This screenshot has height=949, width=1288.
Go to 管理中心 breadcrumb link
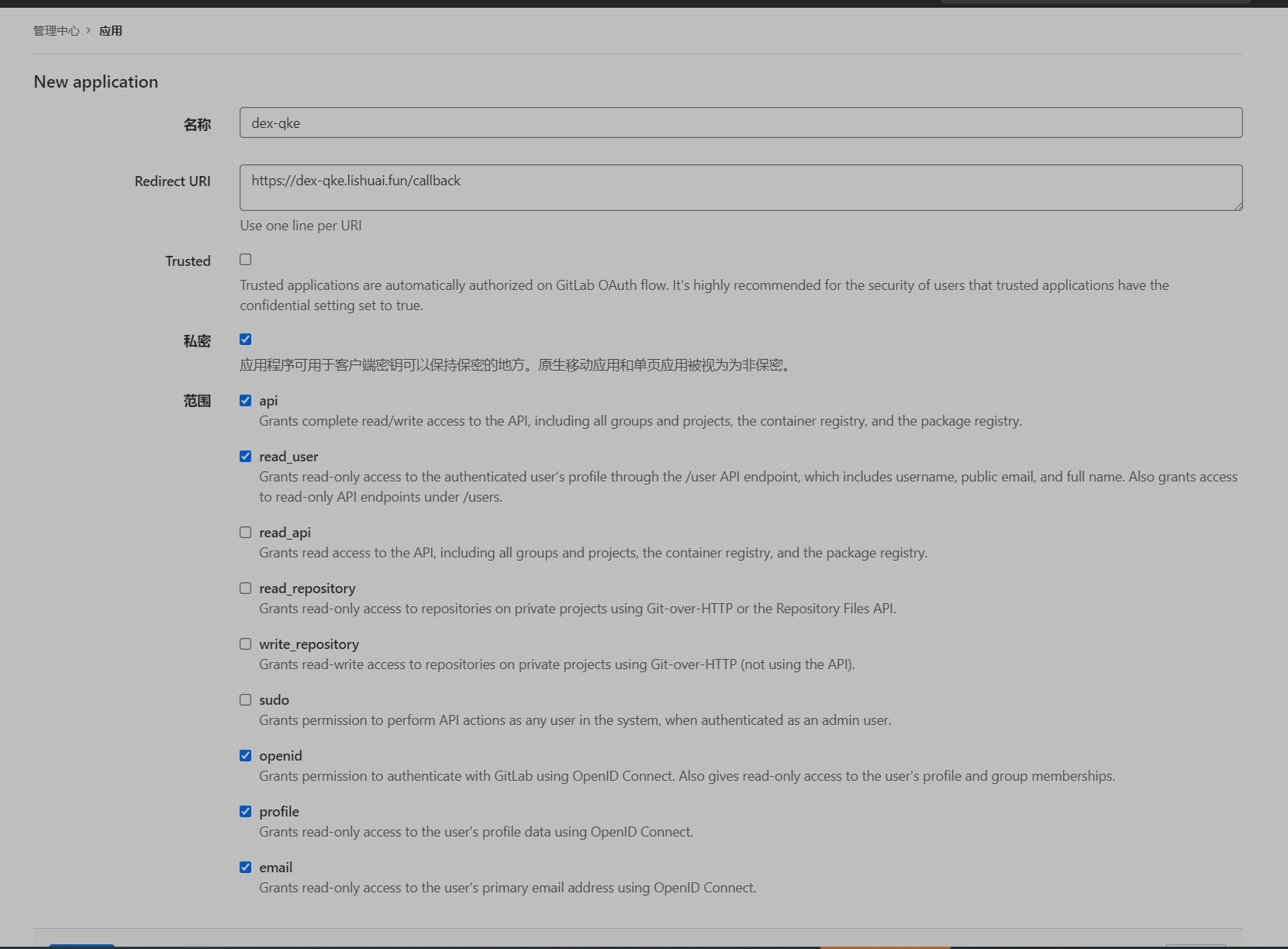click(56, 31)
